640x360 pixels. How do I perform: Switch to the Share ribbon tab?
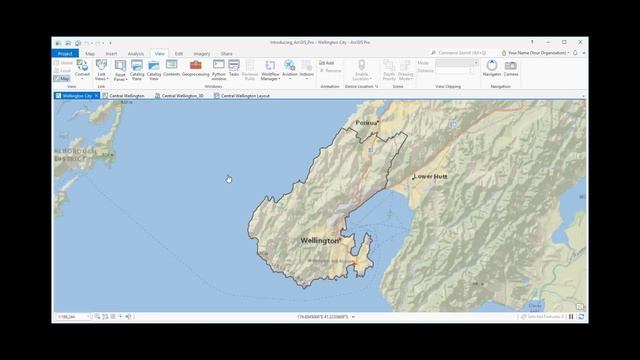(227, 53)
